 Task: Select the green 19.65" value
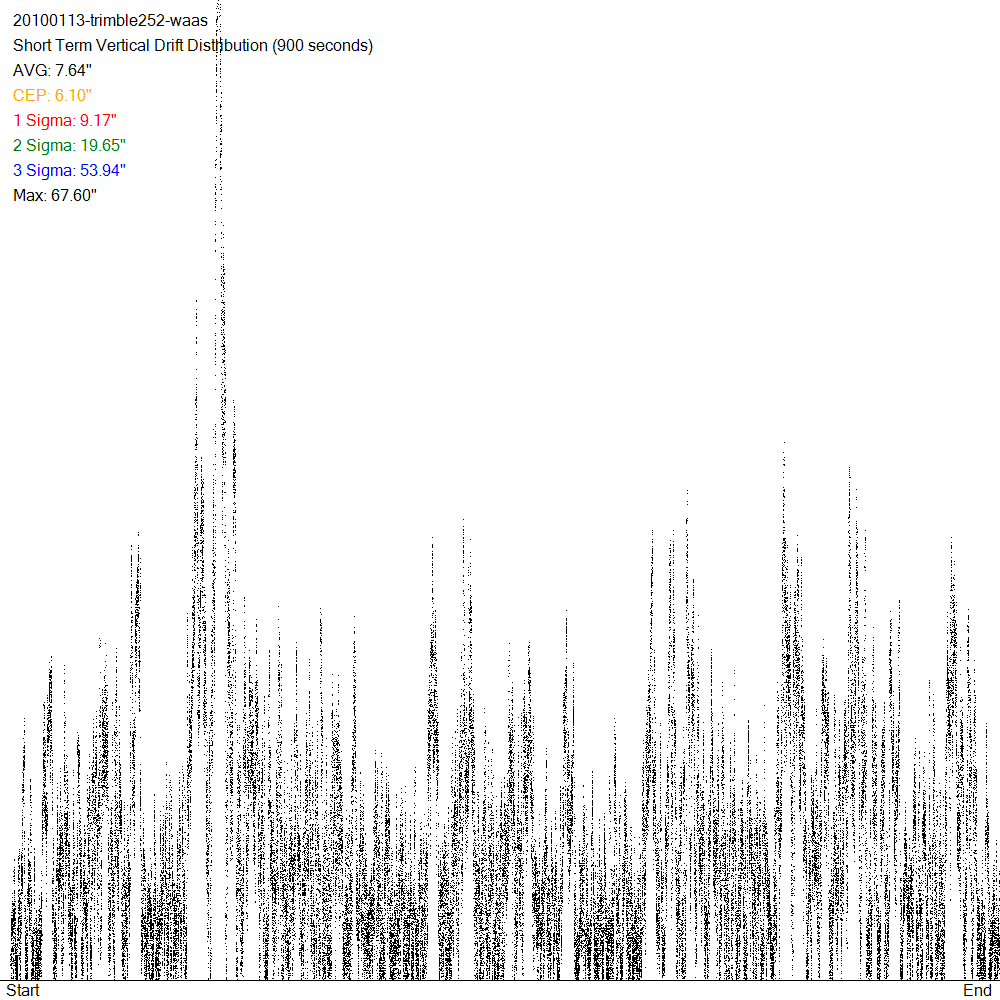[x=104, y=146]
